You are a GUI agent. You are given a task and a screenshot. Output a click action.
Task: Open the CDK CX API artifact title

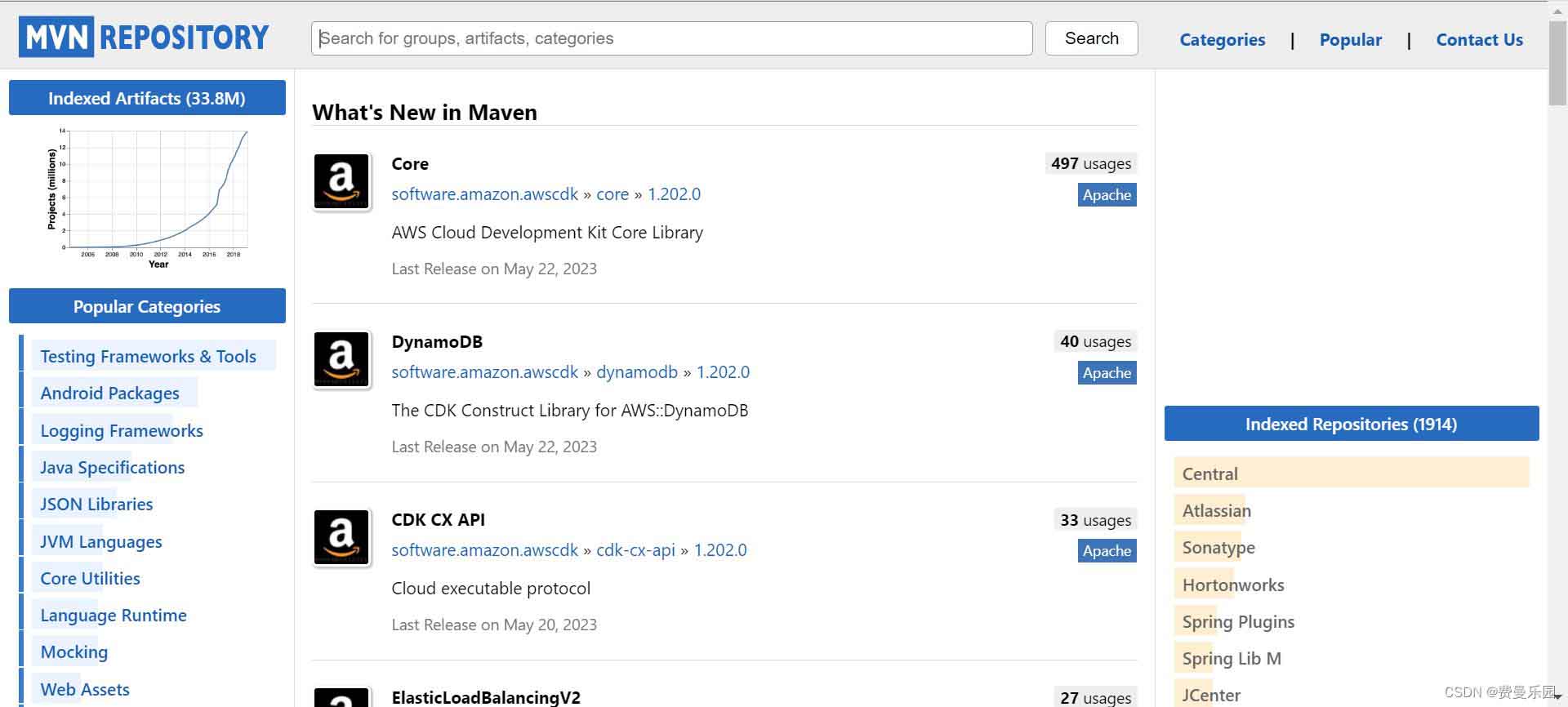pyautogui.click(x=438, y=519)
